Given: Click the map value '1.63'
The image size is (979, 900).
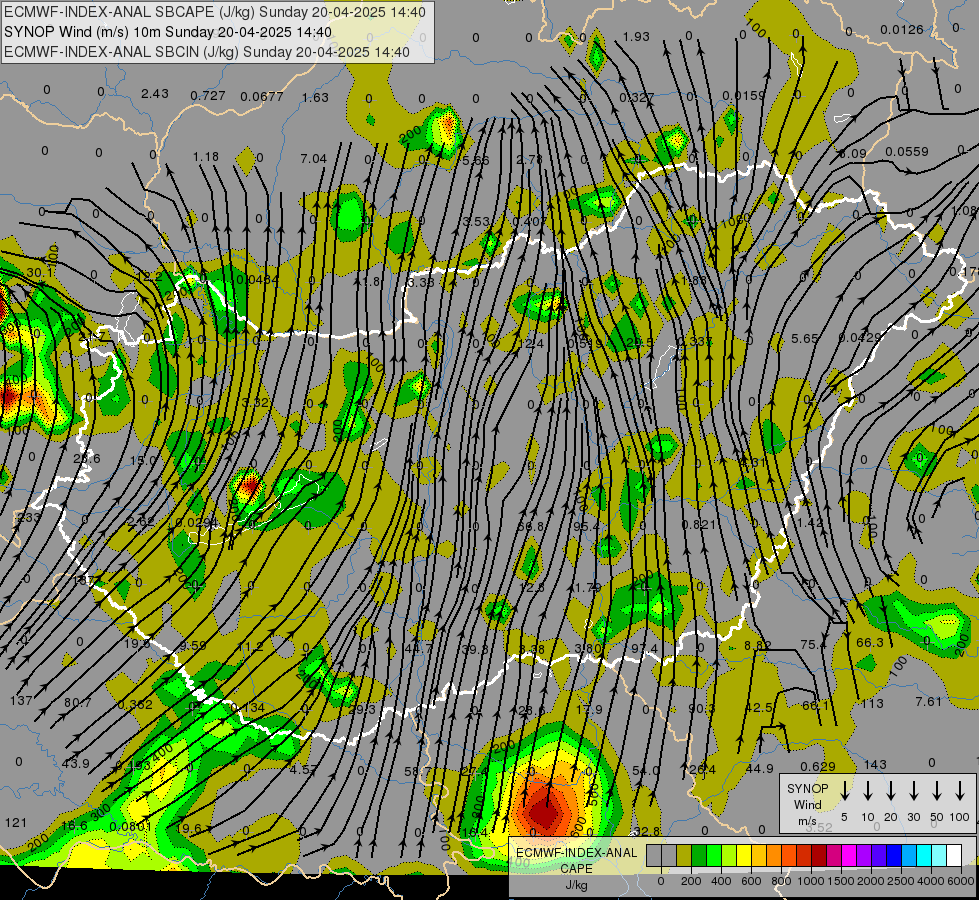Looking at the screenshot, I should click(x=315, y=97).
